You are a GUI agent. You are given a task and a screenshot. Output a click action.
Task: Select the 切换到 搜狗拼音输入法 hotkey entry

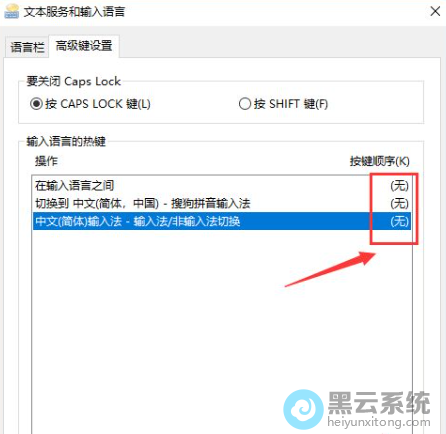click(222, 203)
